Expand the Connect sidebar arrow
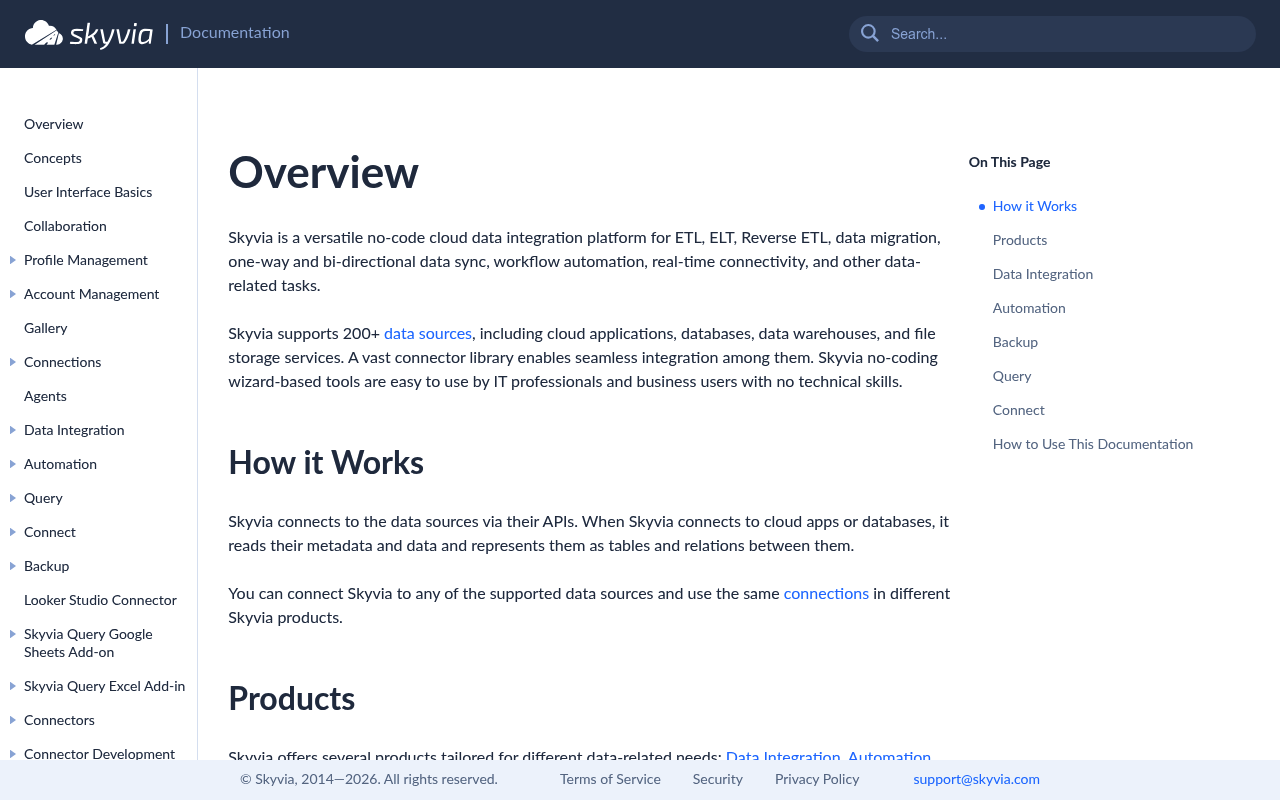The height and width of the screenshot is (800, 1280). click(13, 532)
